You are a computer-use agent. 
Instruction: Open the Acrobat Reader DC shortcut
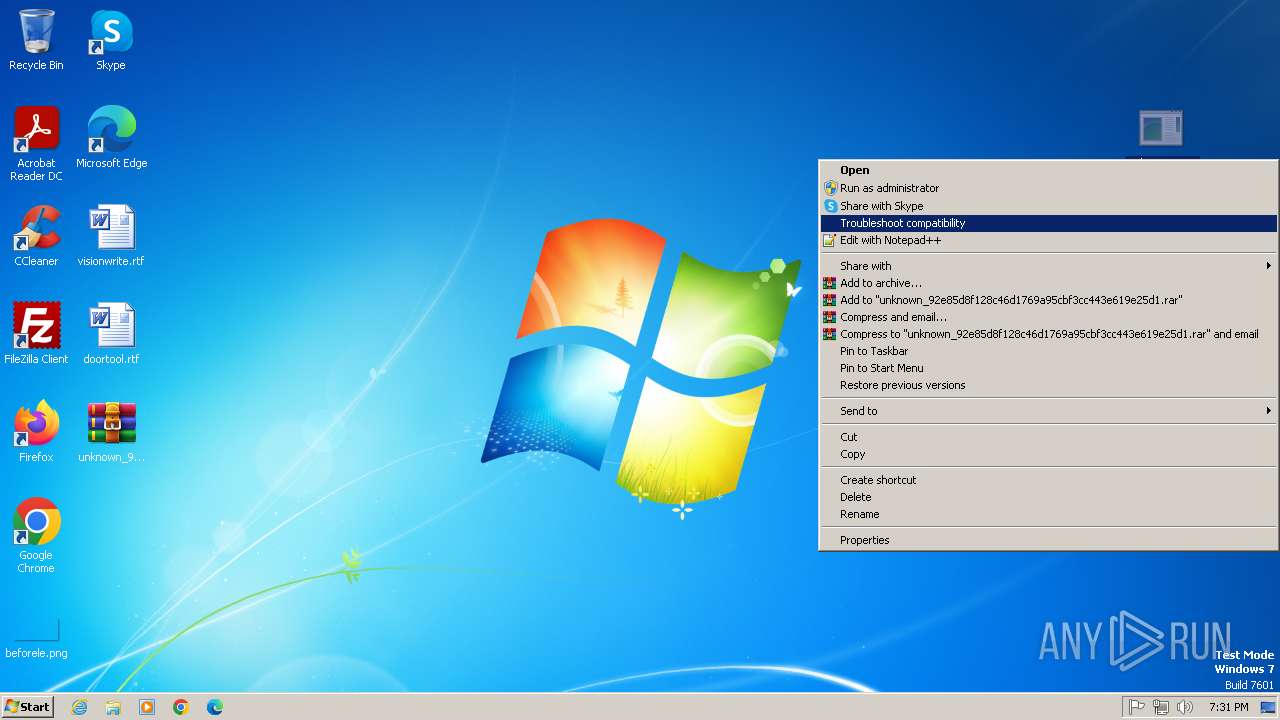pos(36,143)
